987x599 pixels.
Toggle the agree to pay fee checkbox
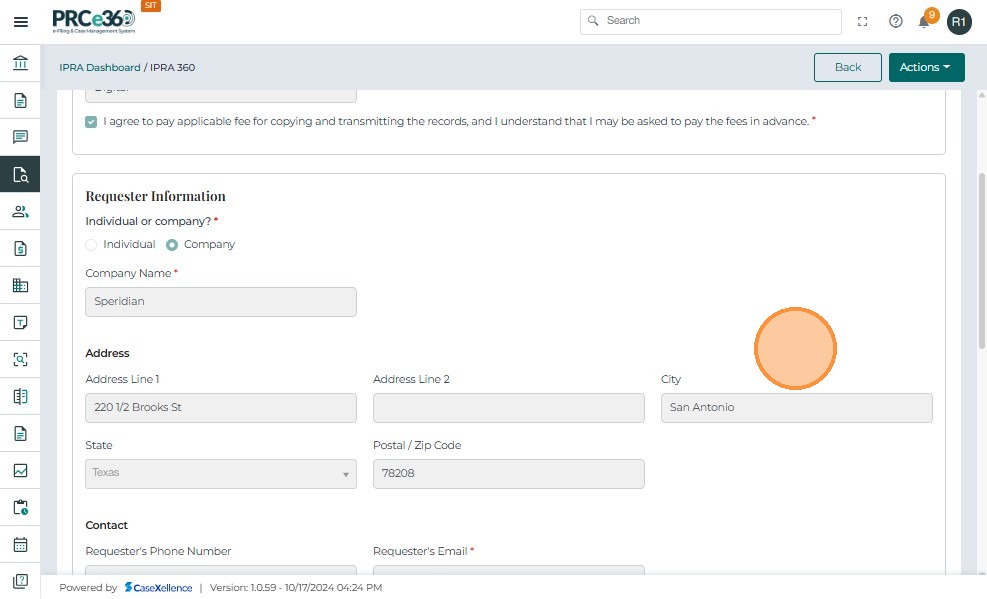[92, 122]
